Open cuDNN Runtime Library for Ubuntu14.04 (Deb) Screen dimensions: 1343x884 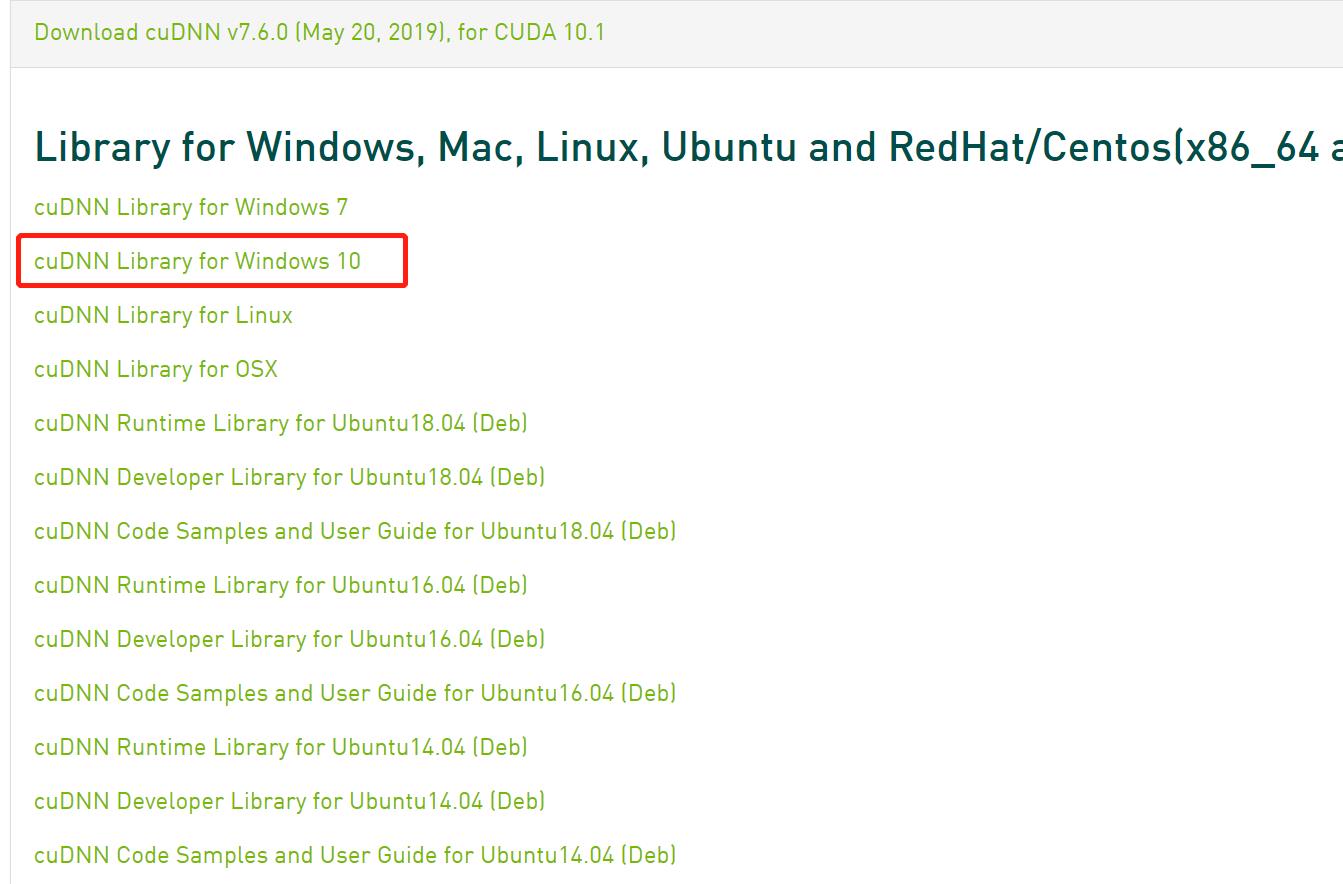[x=281, y=747]
